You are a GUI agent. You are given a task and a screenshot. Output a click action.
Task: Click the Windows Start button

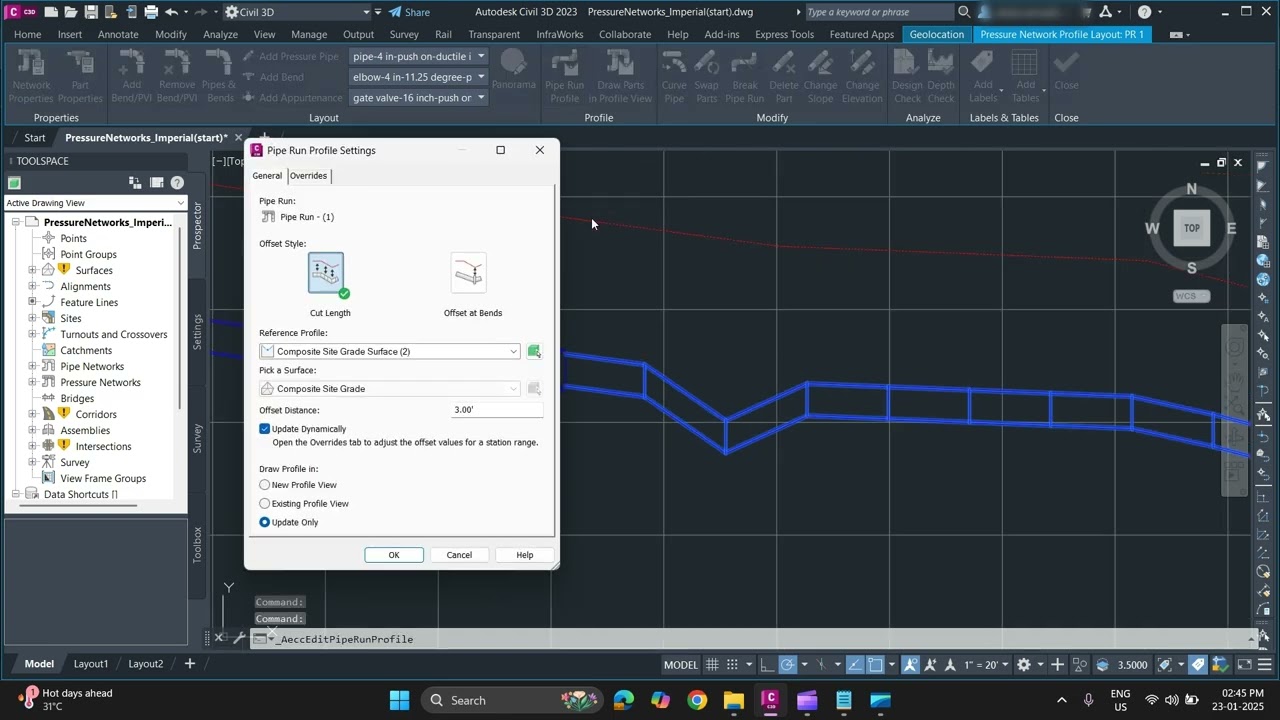(399, 700)
